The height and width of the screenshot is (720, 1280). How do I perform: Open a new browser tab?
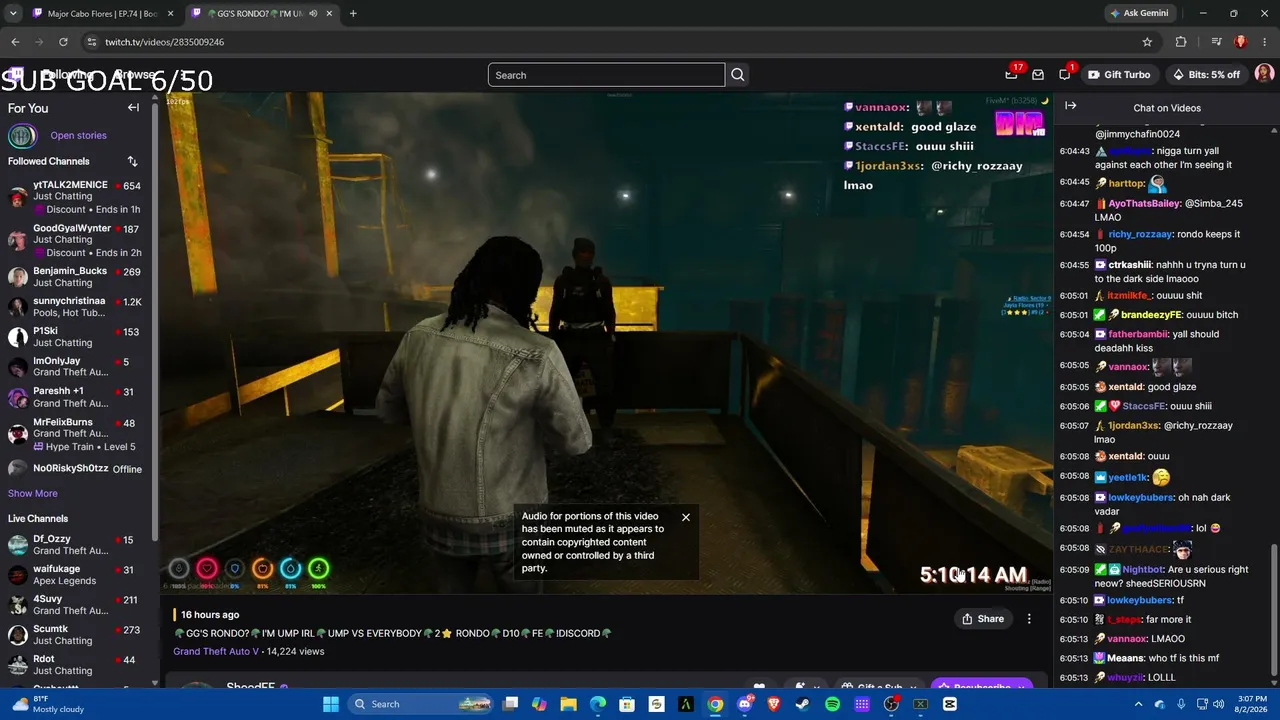pos(353,13)
